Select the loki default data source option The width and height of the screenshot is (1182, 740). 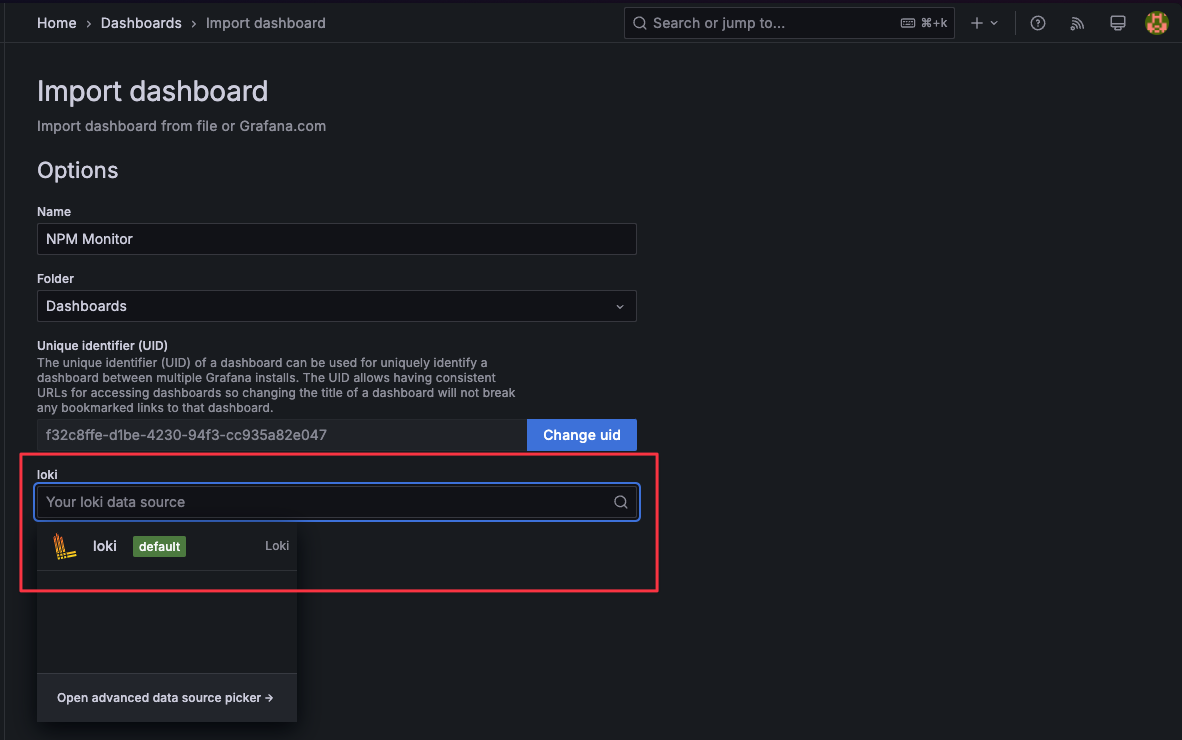(x=167, y=546)
